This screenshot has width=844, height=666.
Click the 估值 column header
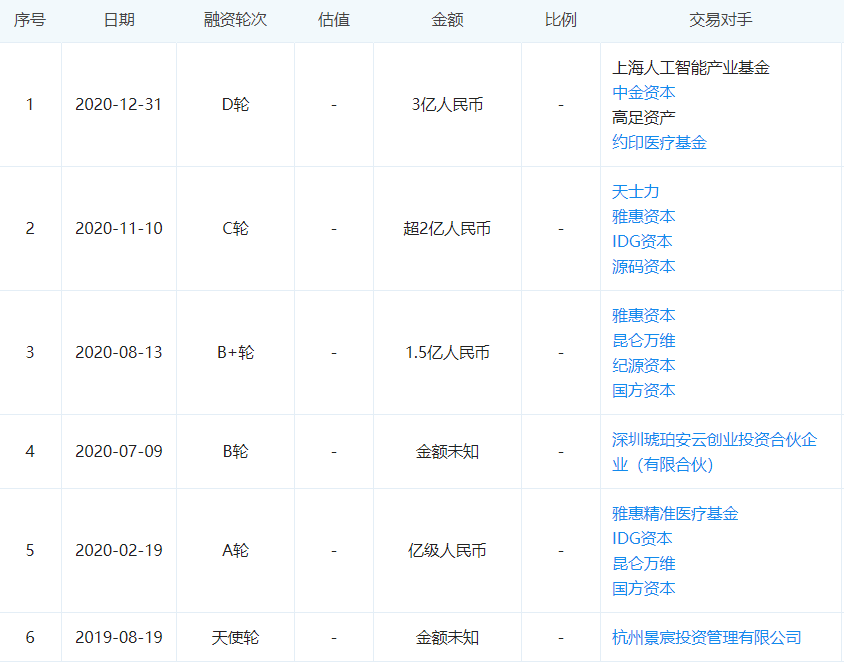click(334, 20)
